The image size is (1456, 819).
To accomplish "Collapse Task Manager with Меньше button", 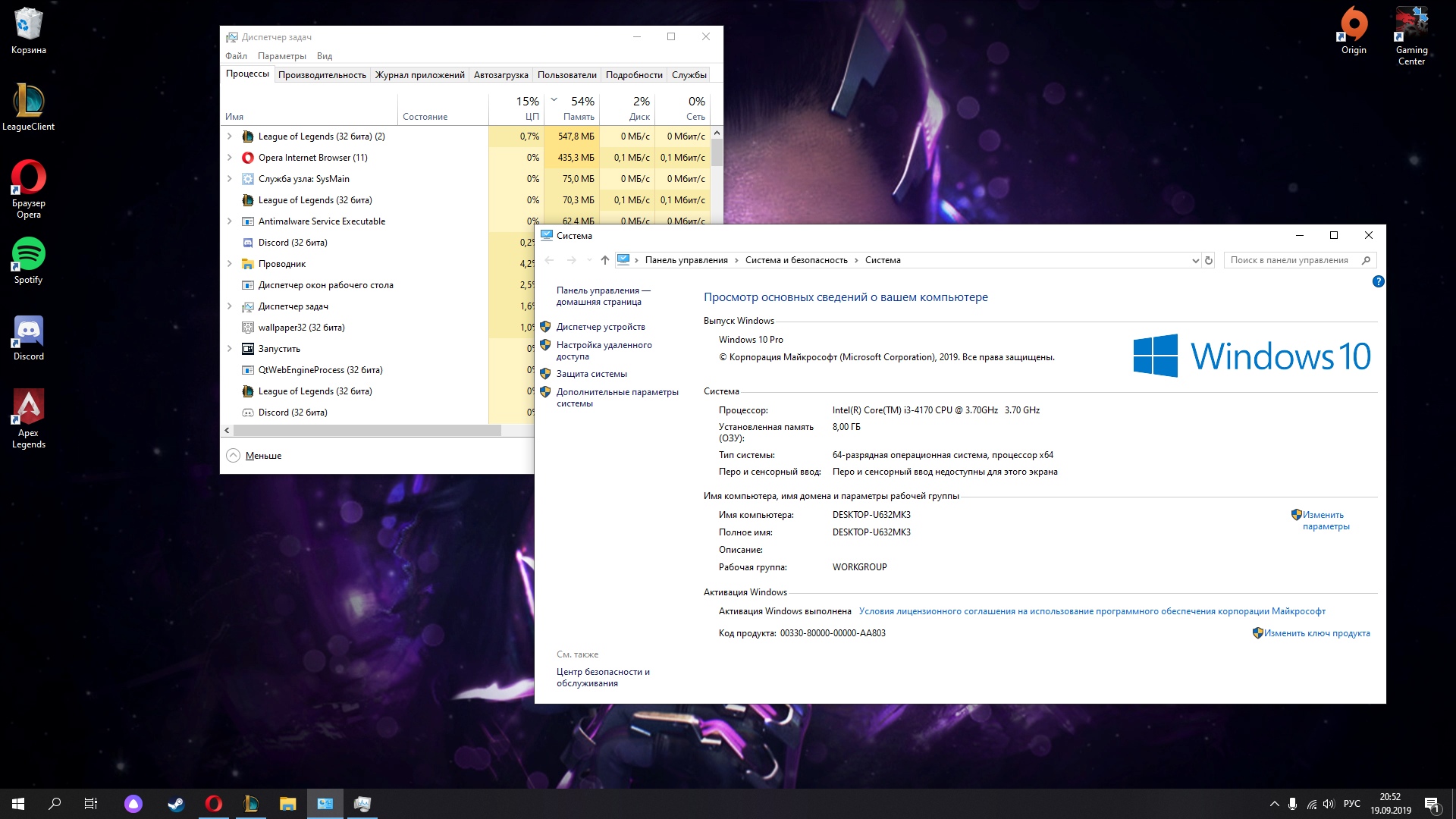I will point(254,455).
